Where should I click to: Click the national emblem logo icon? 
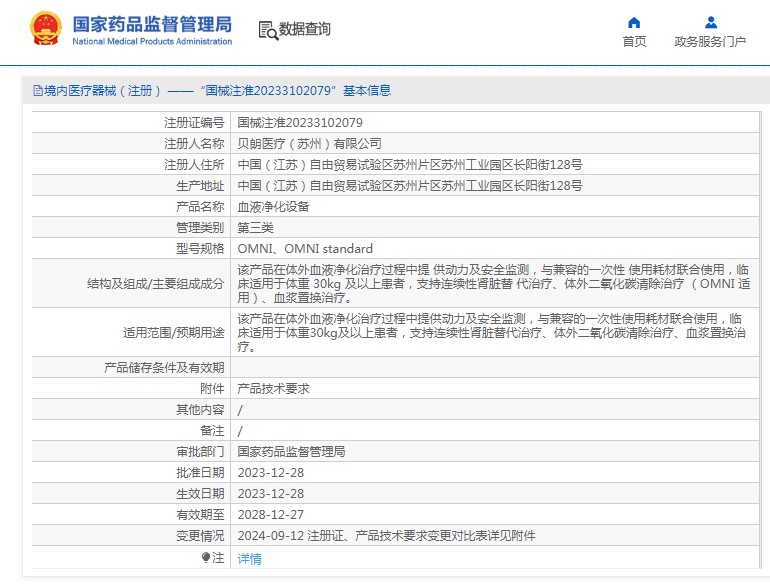(x=45, y=28)
